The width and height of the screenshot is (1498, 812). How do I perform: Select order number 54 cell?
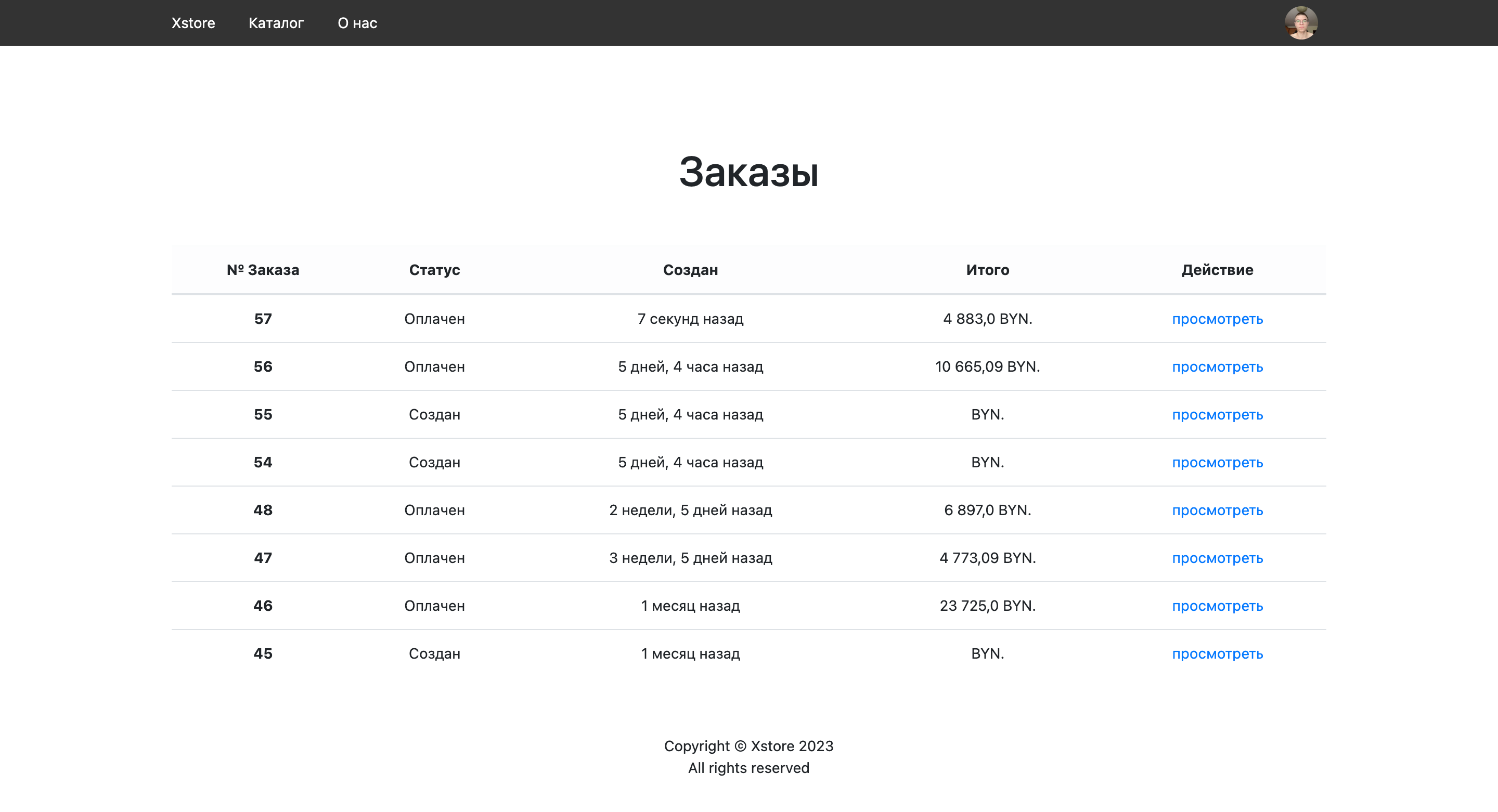pos(263,462)
